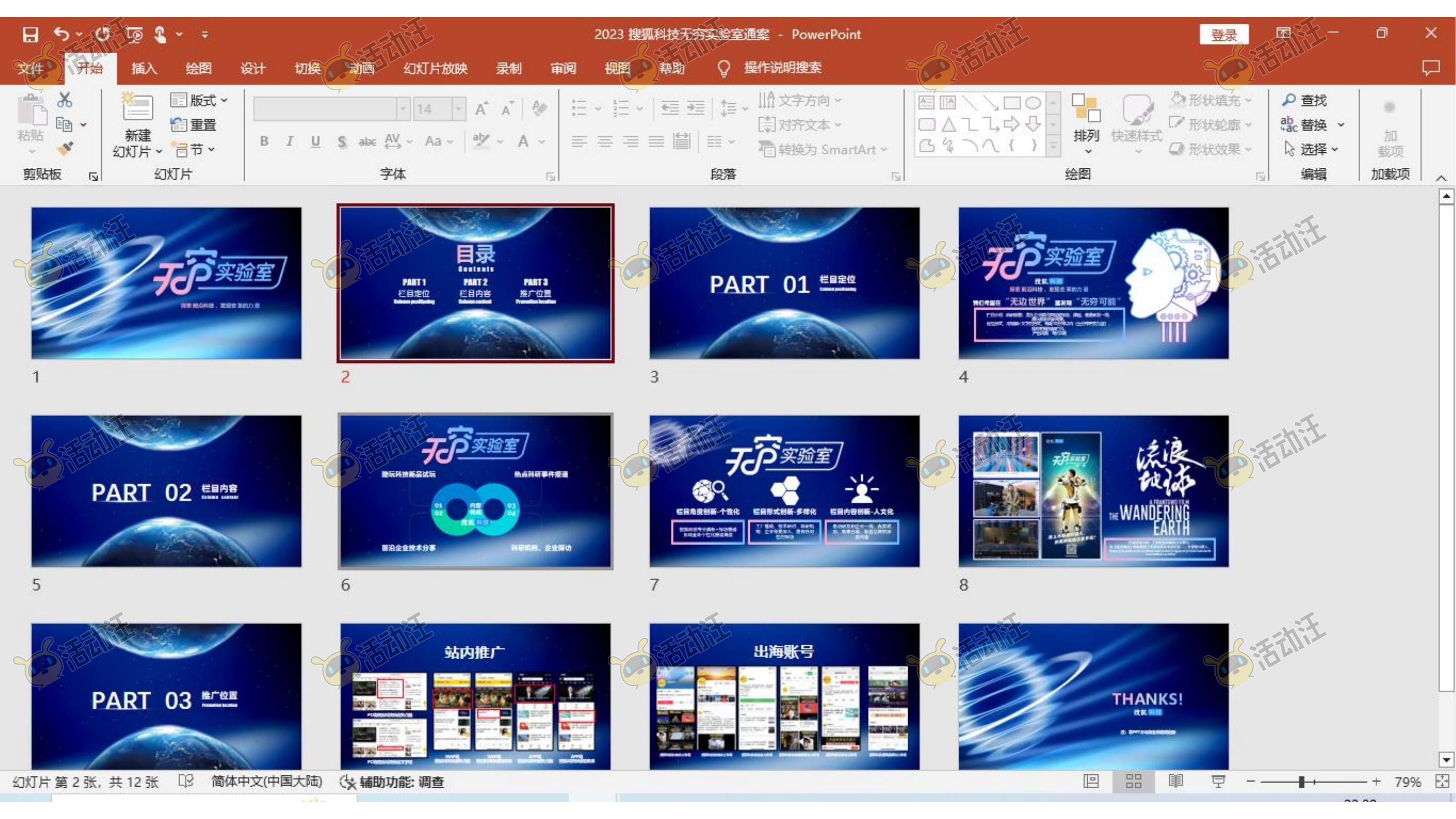Click the Cut scissors icon
1456x819 pixels.
point(65,100)
